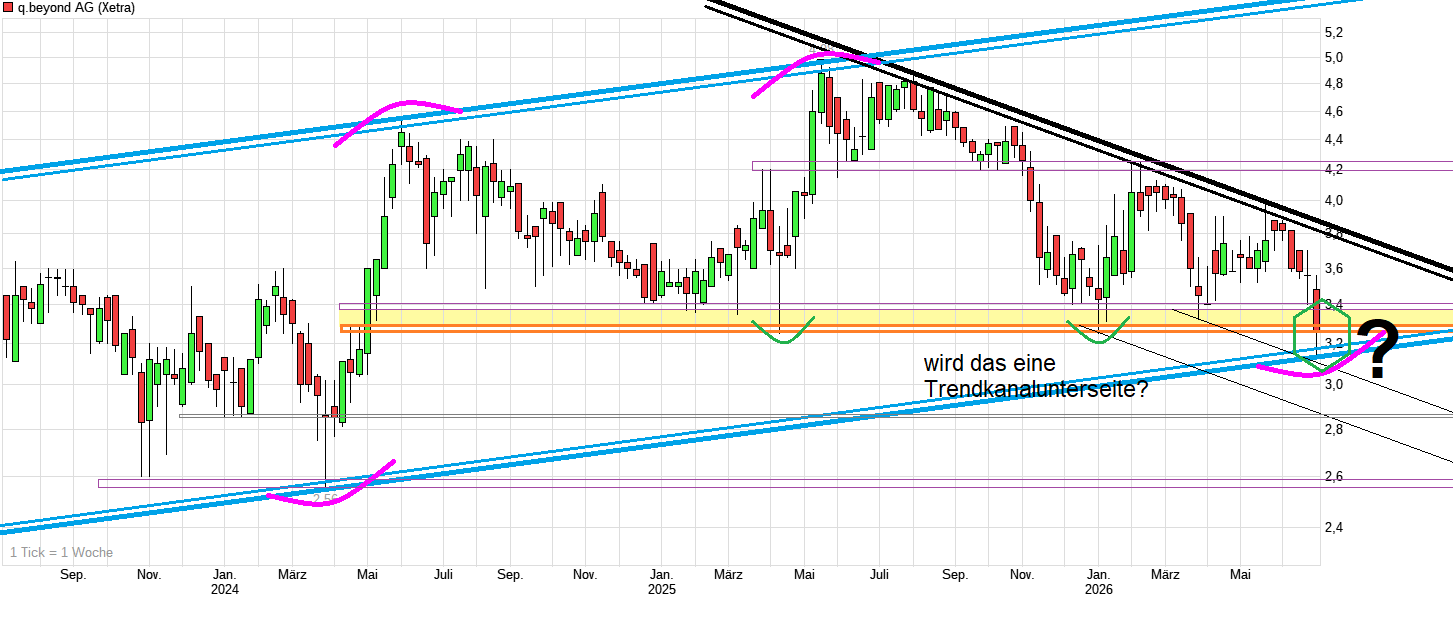This screenshot has width=1453, height=621.
Task: Click the green hexagon marker on the chart
Action: click(1322, 336)
